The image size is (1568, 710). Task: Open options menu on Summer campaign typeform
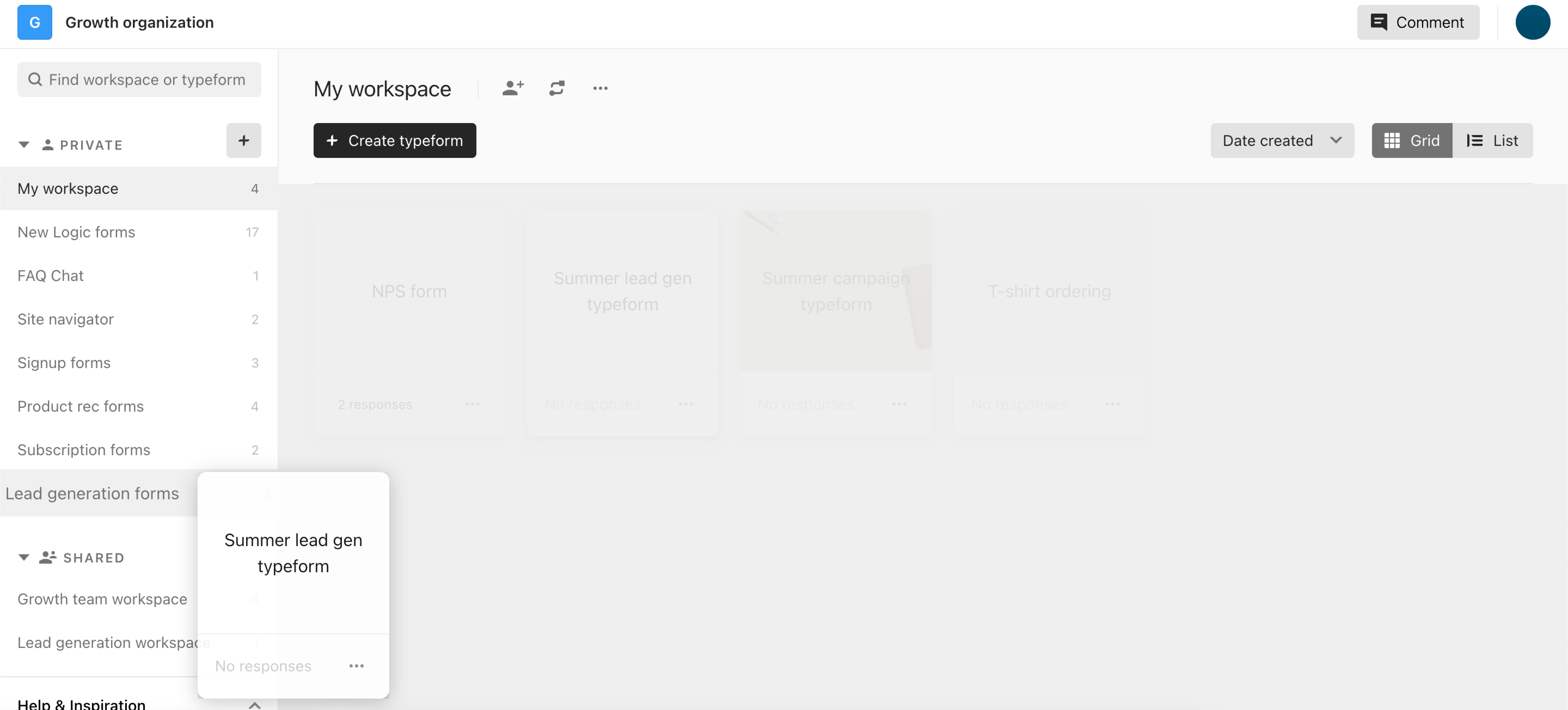(899, 404)
